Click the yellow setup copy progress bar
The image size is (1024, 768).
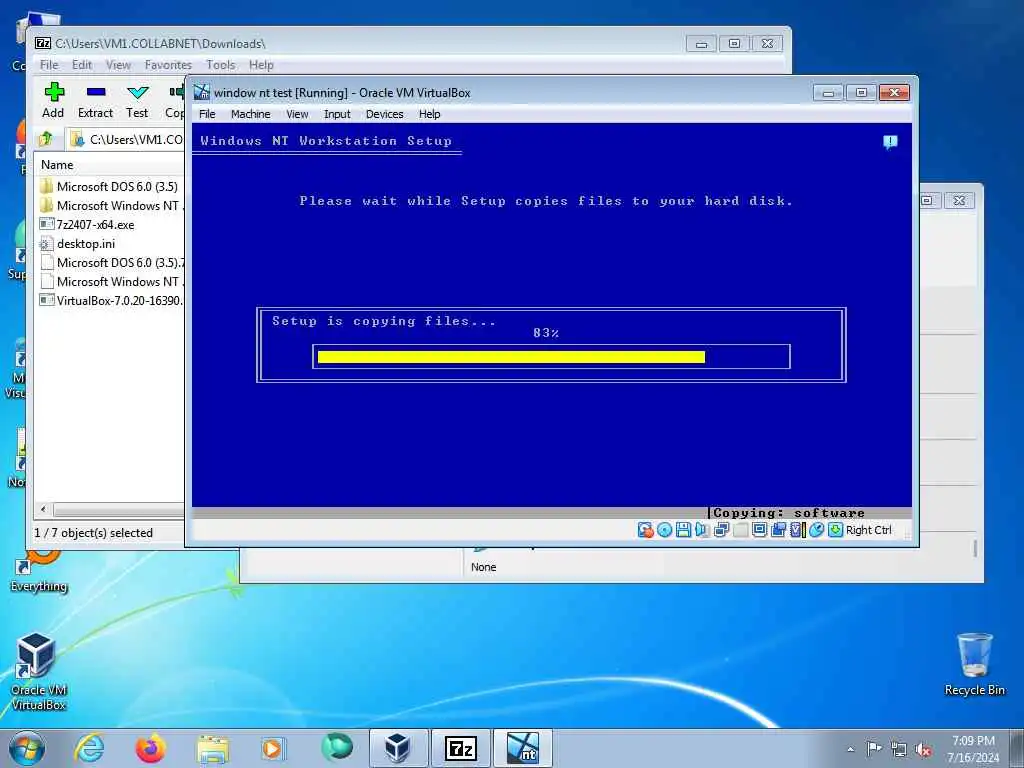pyautogui.click(x=511, y=357)
